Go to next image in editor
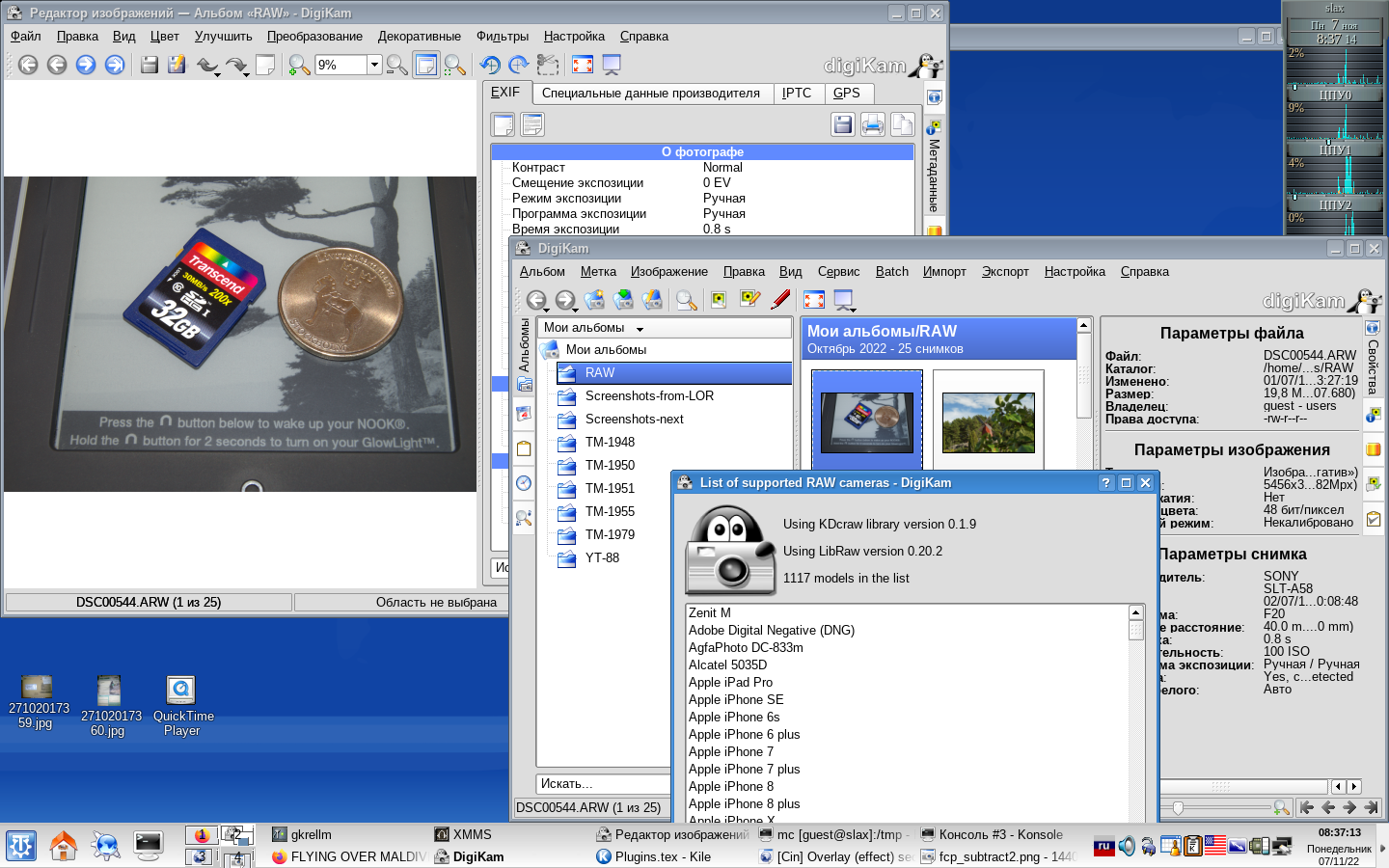The width and height of the screenshot is (1389, 868). tap(86, 65)
